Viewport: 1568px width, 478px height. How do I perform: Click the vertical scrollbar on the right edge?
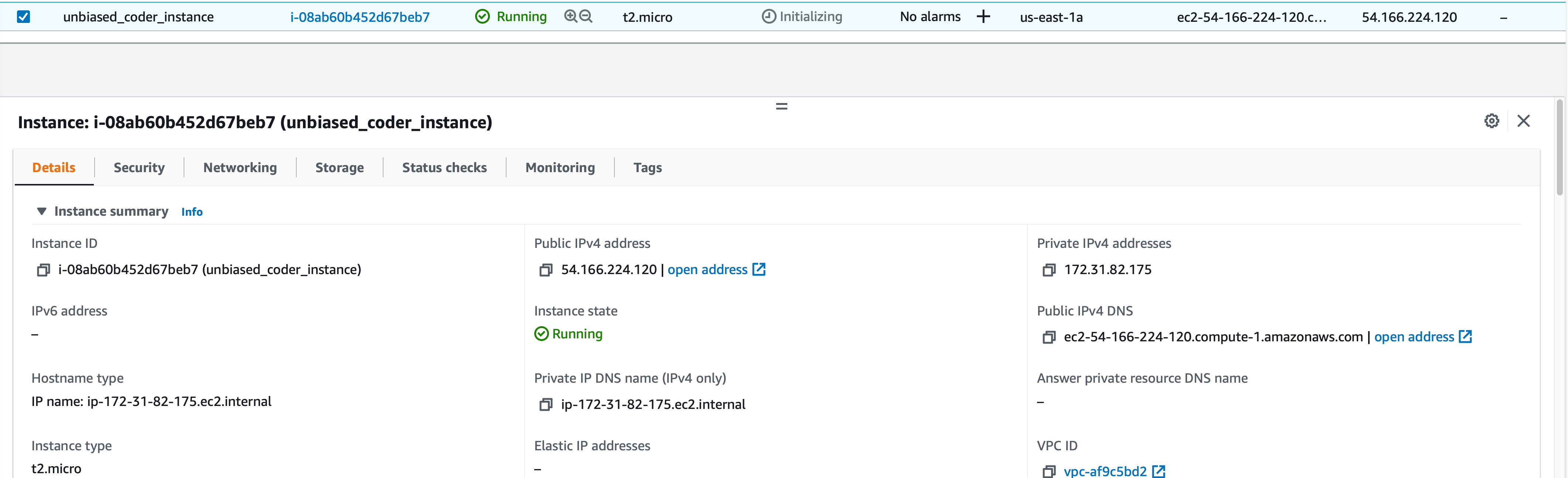pos(1560,147)
